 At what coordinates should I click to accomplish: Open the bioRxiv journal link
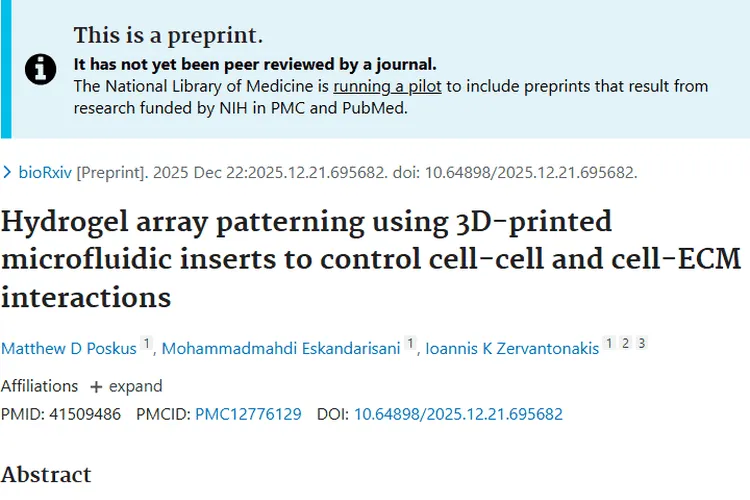[41, 172]
